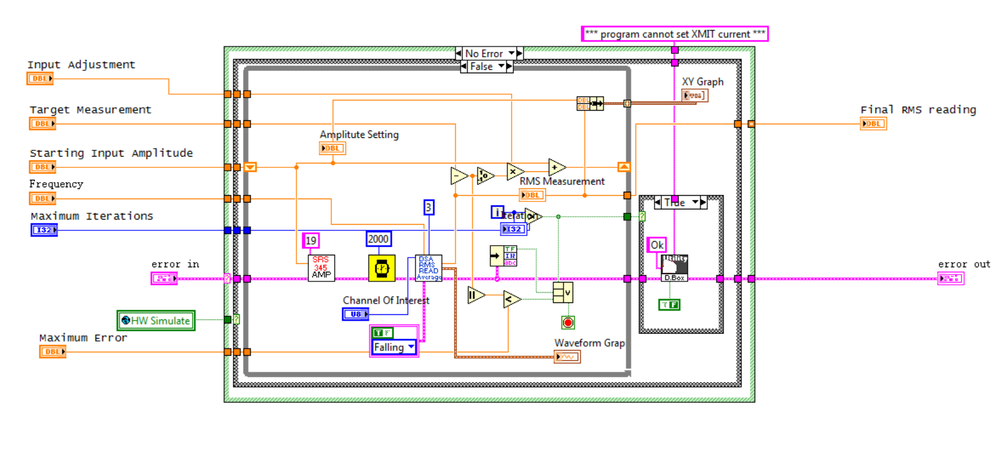Toggle the HW Simulate global boolean
Viewport: 998px width, 451px height.
tap(157, 321)
